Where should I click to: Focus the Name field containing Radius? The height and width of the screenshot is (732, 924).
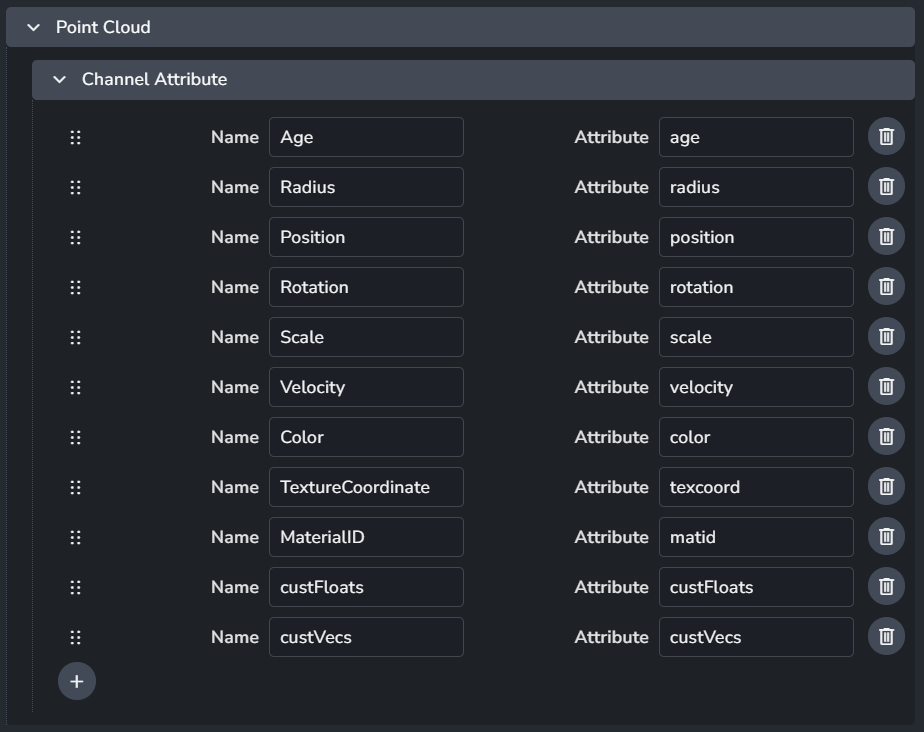tap(366, 187)
